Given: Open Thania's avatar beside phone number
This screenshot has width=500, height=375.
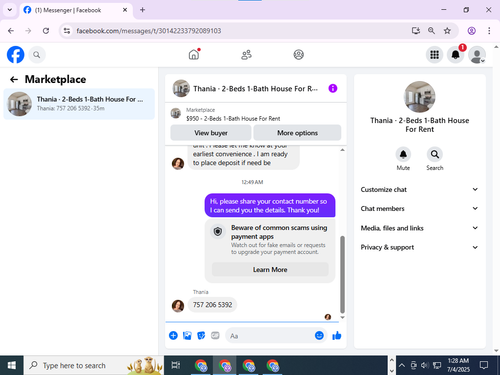Looking at the screenshot, I should 178,305.
